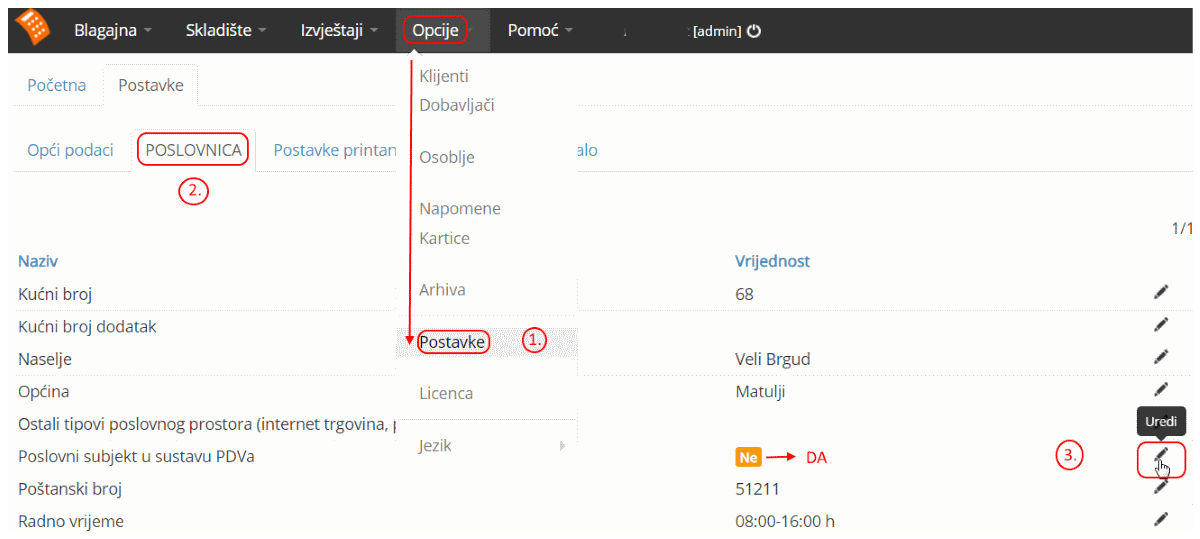
Task: Click the Ostali tipovi poslovnog prostora row
Action: pos(205,424)
